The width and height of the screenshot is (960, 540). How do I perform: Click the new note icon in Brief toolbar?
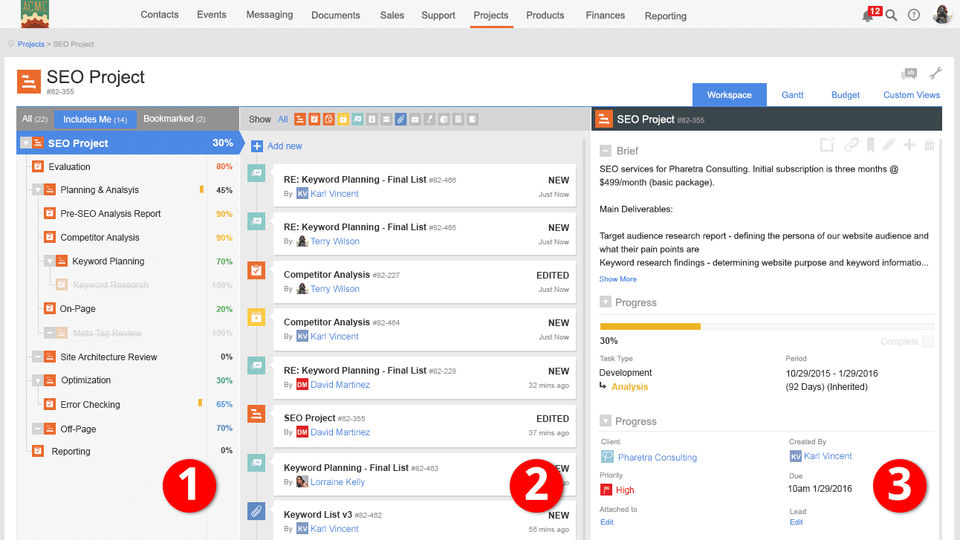click(827, 145)
